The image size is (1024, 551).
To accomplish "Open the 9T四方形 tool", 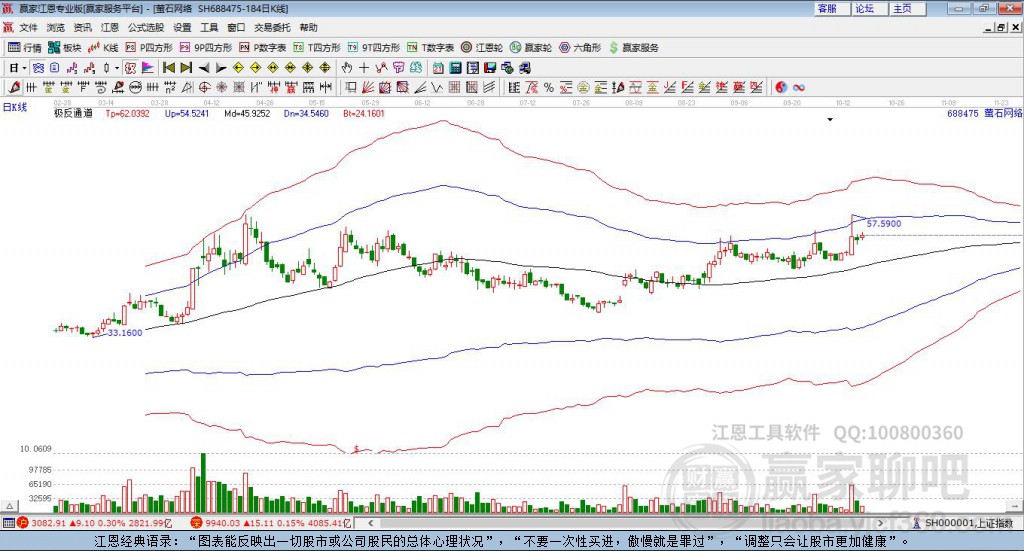I will click(374, 48).
